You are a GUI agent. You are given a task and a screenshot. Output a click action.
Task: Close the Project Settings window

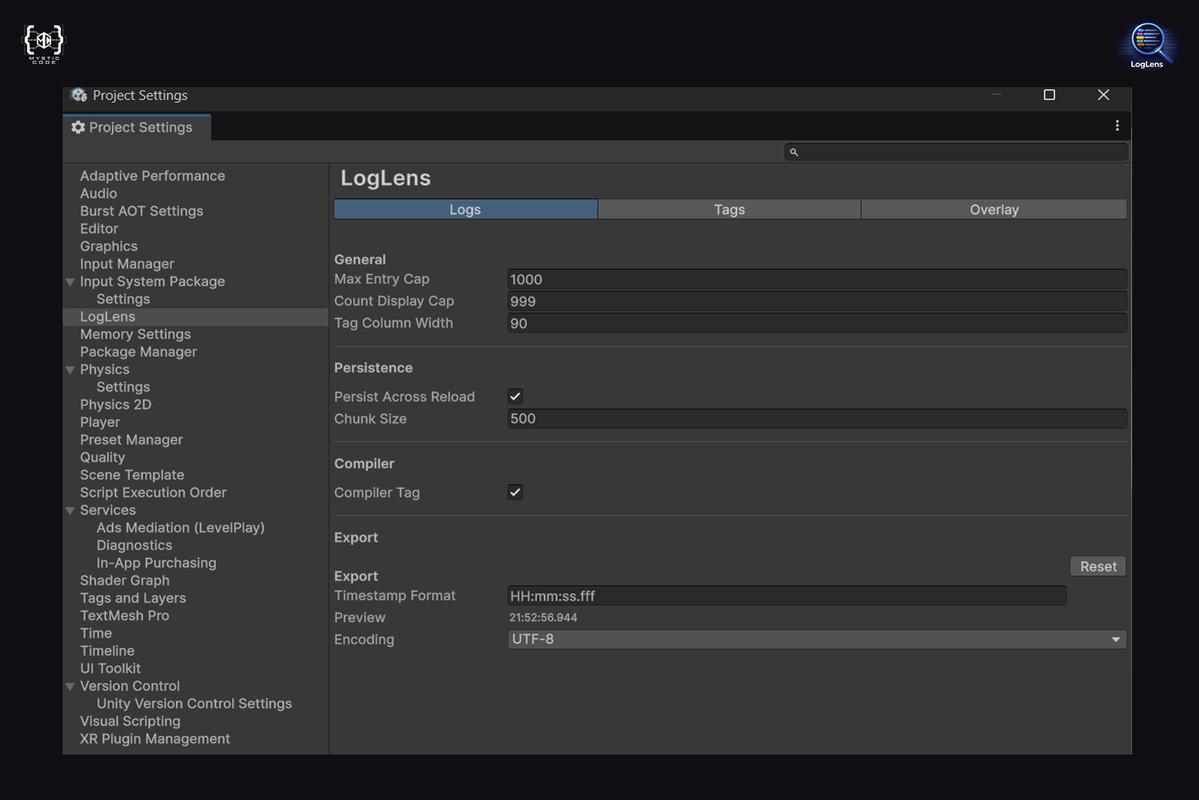click(x=1103, y=95)
